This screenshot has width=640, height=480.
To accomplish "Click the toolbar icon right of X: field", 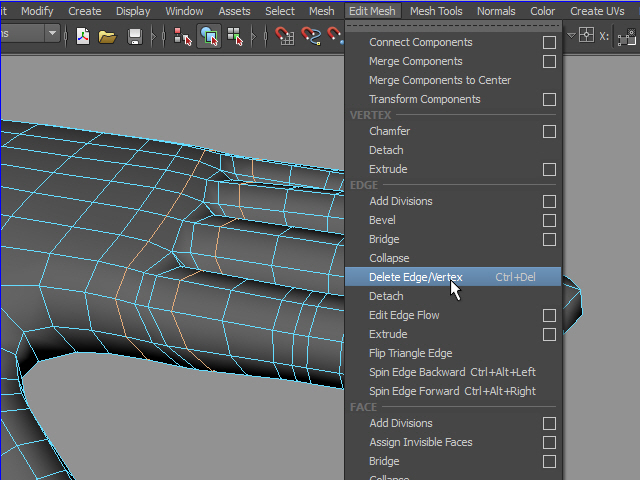I will coord(628,37).
